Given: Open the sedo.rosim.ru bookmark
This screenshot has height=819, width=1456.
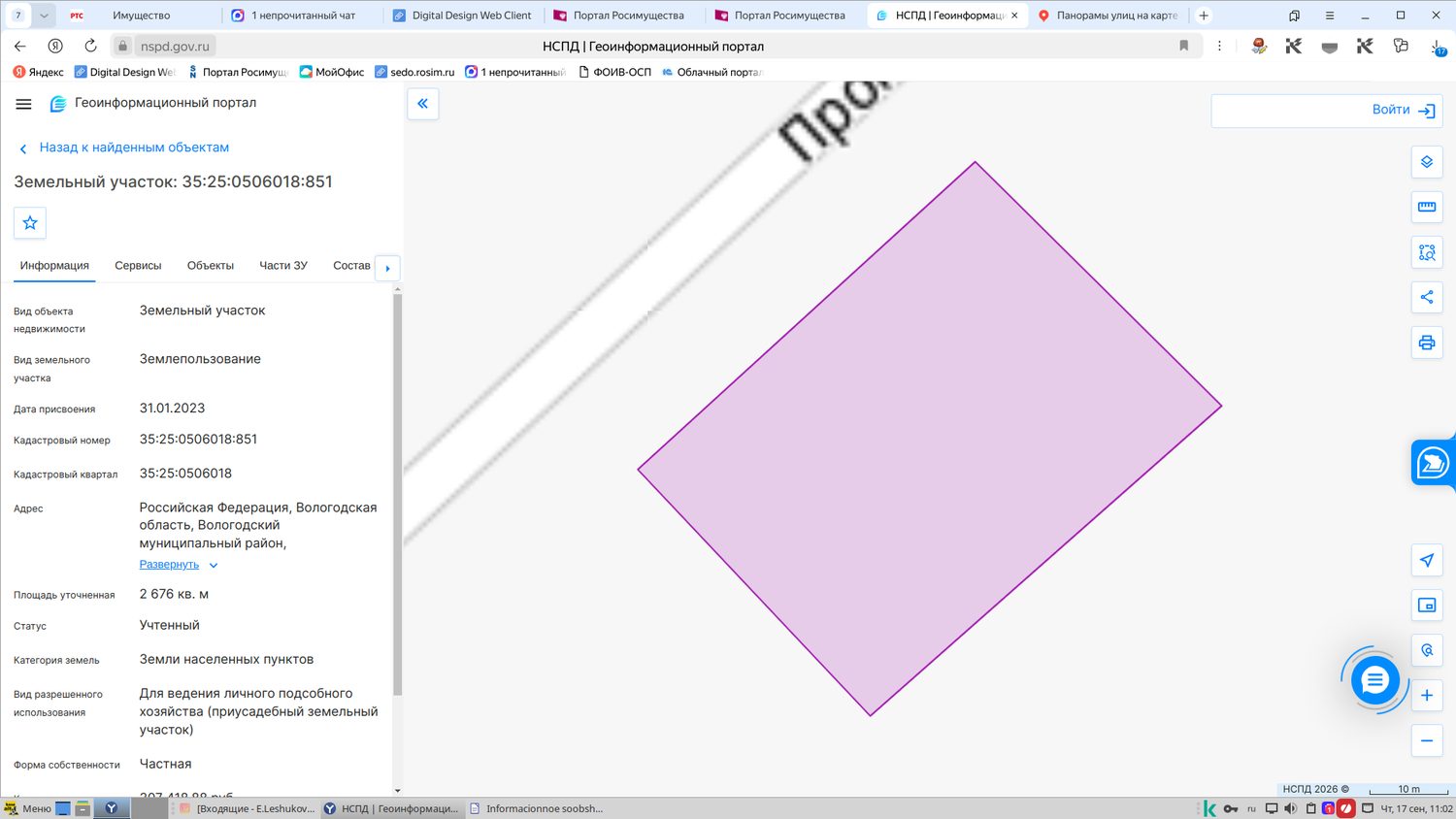Looking at the screenshot, I should point(414,72).
